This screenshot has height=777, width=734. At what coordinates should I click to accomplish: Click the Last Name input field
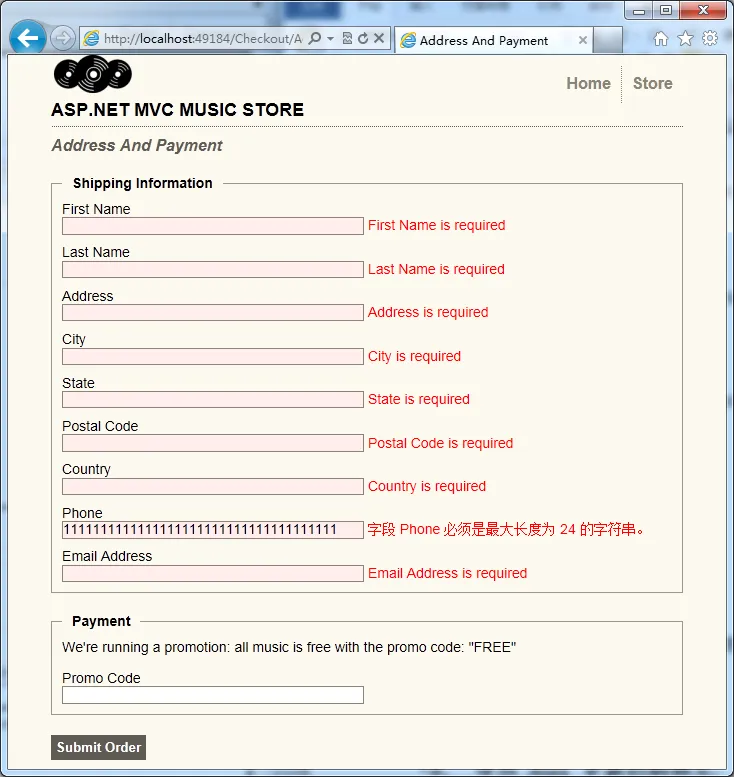213,270
